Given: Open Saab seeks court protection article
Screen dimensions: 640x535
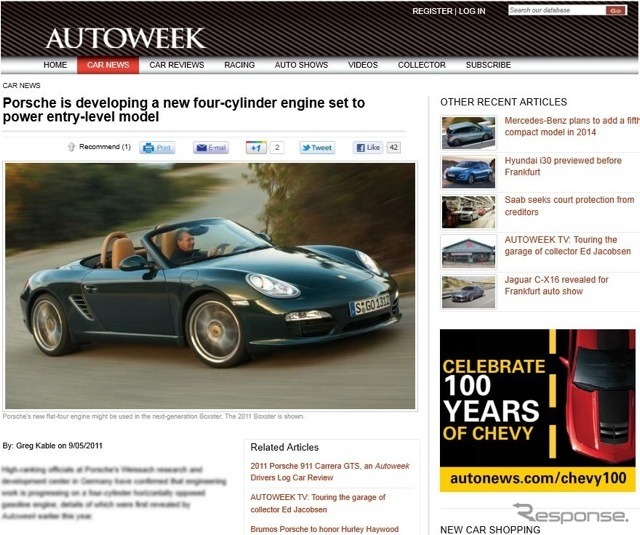Looking at the screenshot, I should (569, 206).
